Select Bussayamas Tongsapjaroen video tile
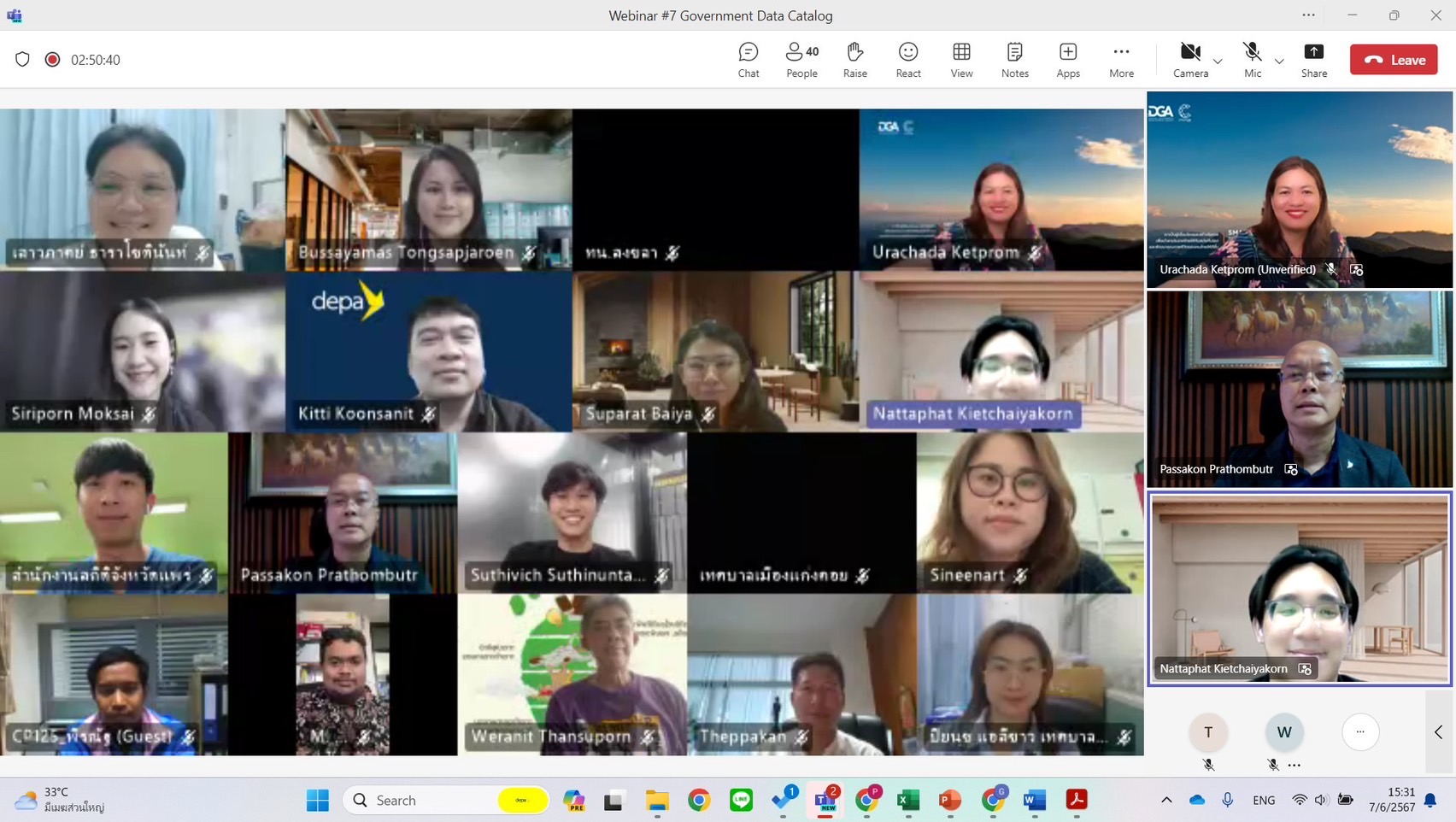The height and width of the screenshot is (822, 1456). pyautogui.click(x=429, y=190)
